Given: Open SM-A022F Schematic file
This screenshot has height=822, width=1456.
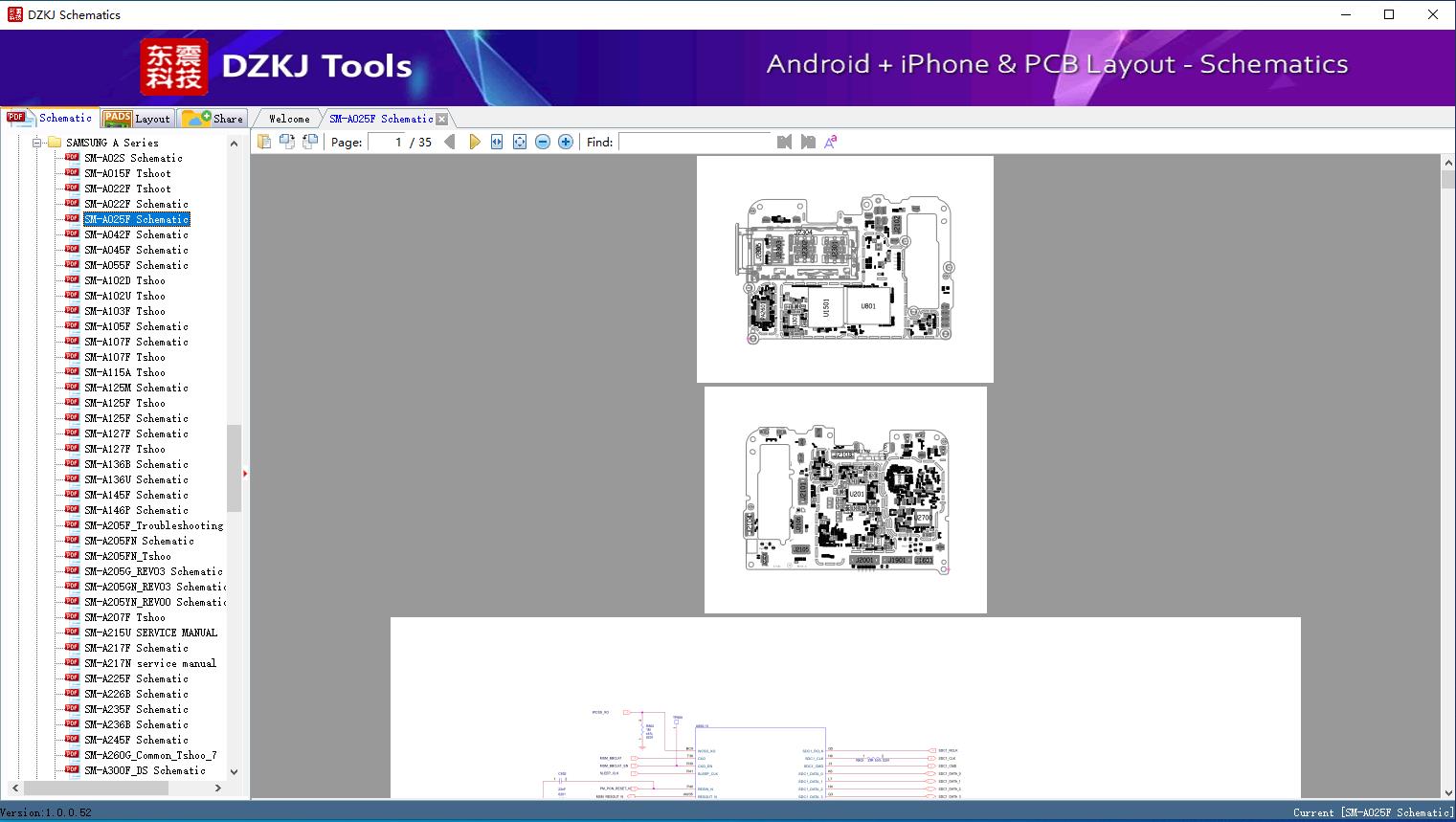Looking at the screenshot, I should click(136, 204).
